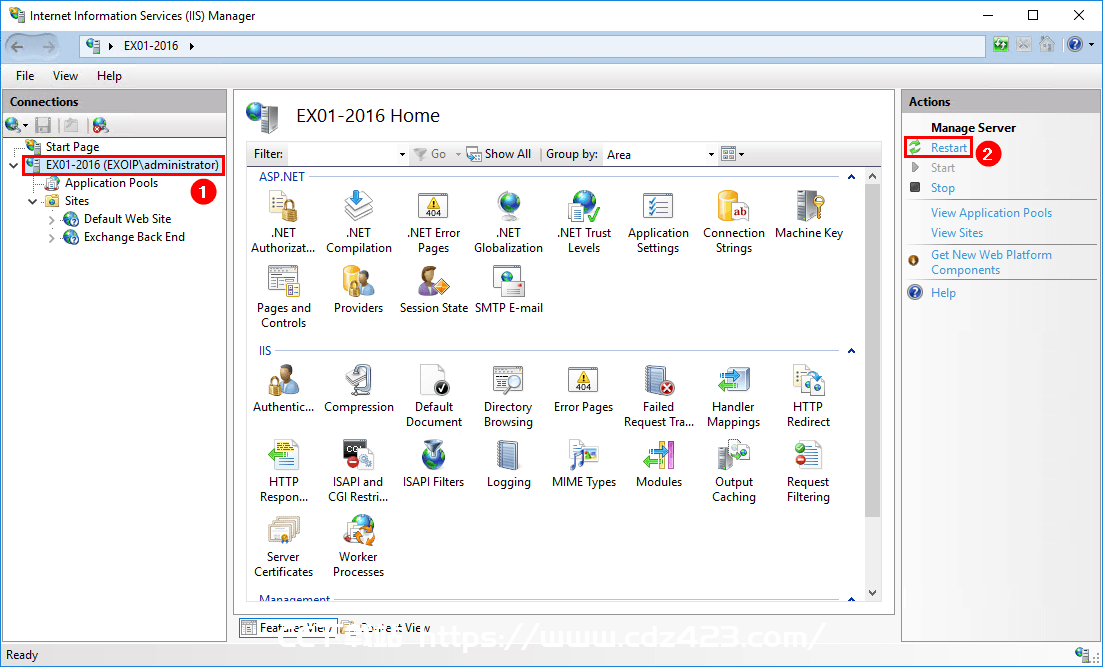The height and width of the screenshot is (667, 1103).
Task: Click the Save connections toolbar icon
Action: [44, 125]
